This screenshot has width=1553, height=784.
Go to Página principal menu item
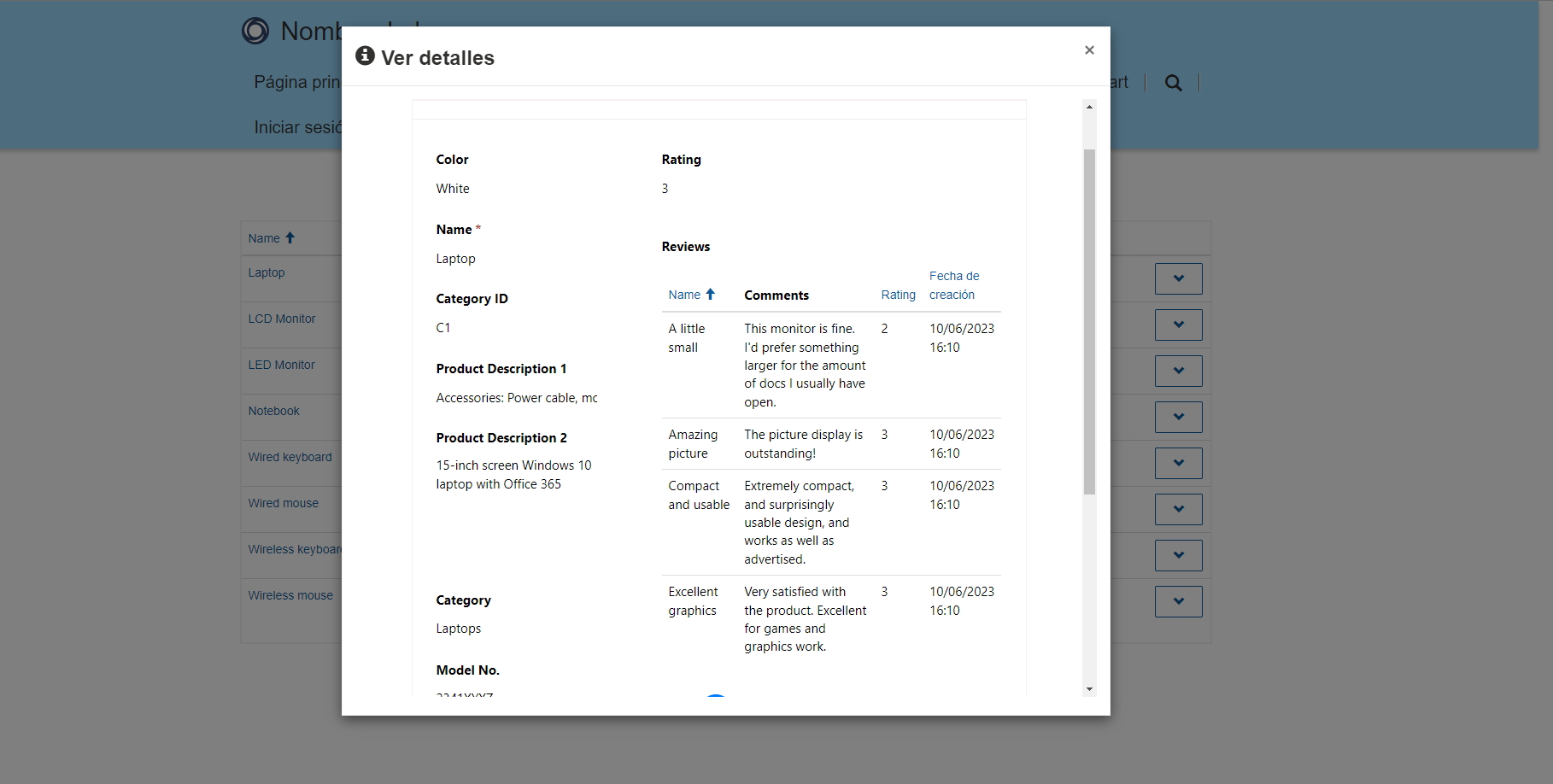296,82
